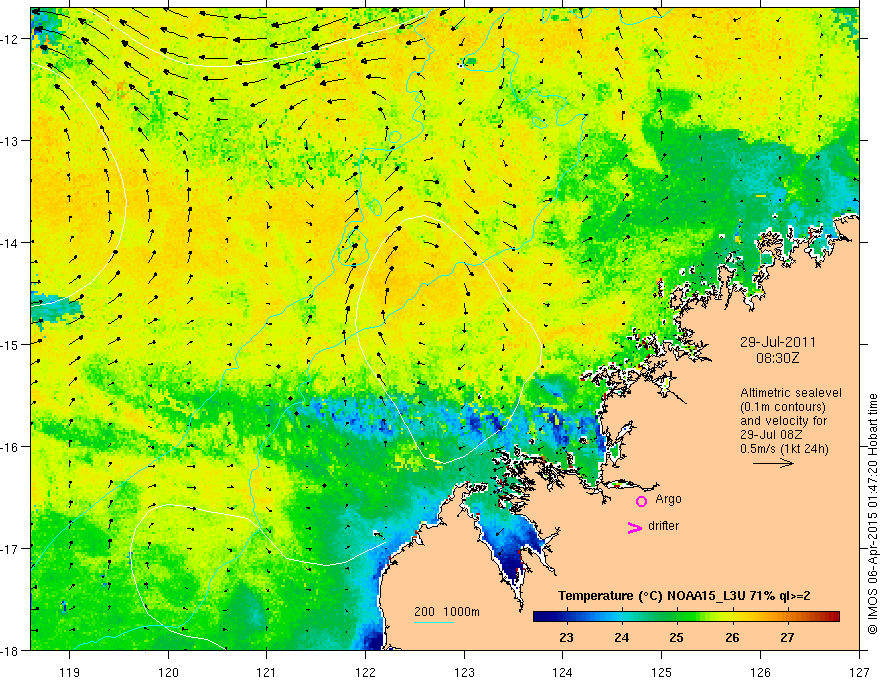Click the magenta drifter arrow symbol
Image resolution: width=880 pixels, height=680 pixels.
(635, 527)
